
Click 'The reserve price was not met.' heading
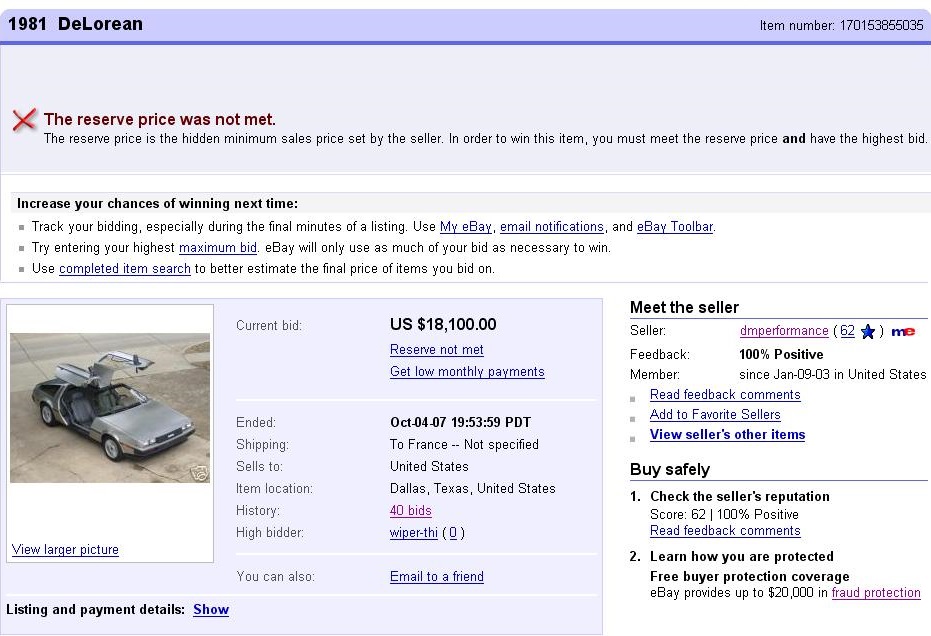[160, 119]
